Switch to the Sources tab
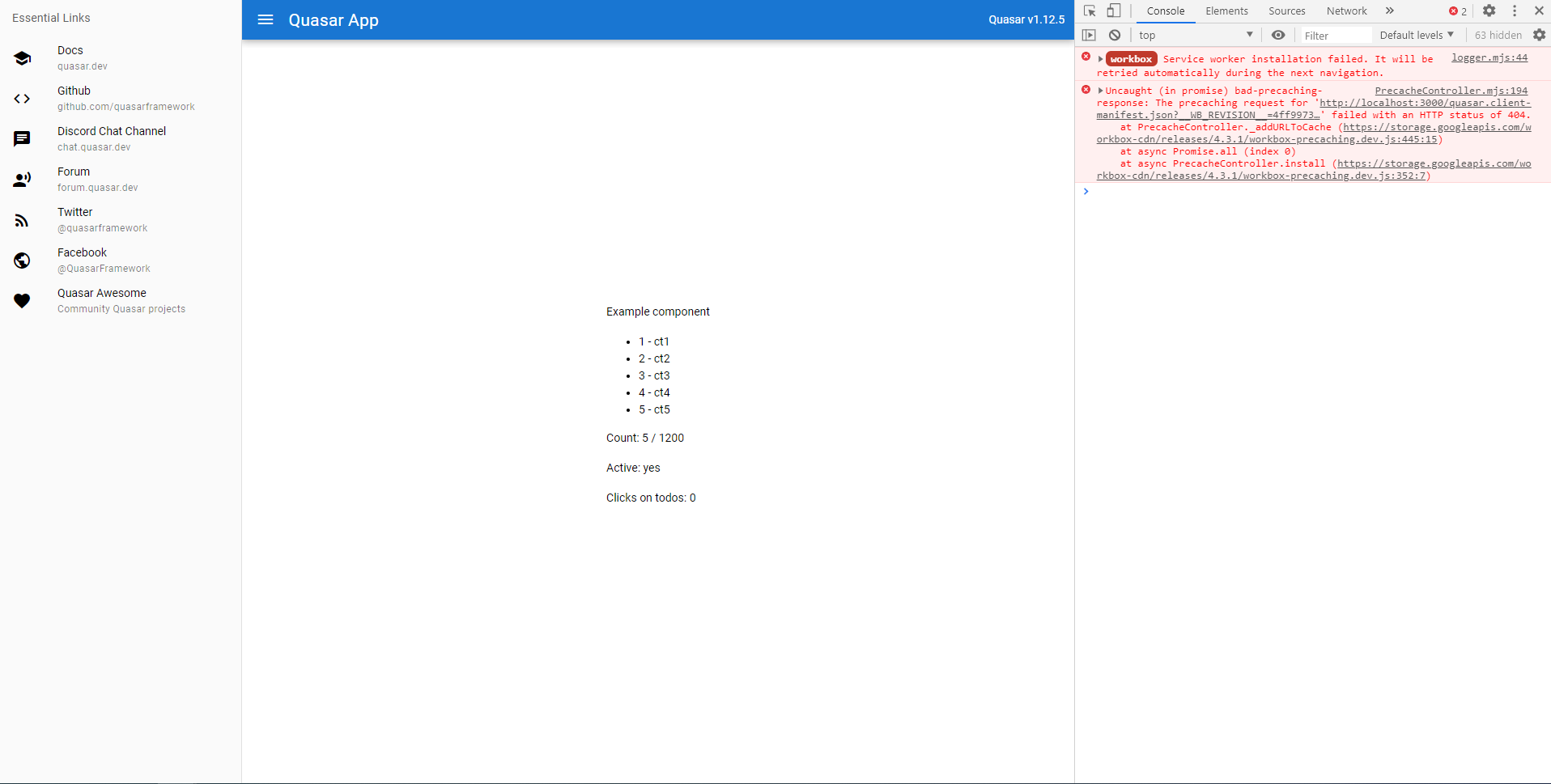Image resolution: width=1551 pixels, height=784 pixels. [1287, 11]
